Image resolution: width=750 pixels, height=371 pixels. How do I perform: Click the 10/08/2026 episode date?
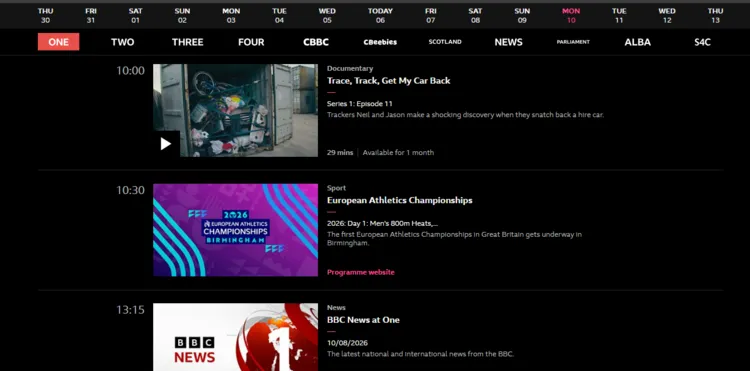[347, 343]
